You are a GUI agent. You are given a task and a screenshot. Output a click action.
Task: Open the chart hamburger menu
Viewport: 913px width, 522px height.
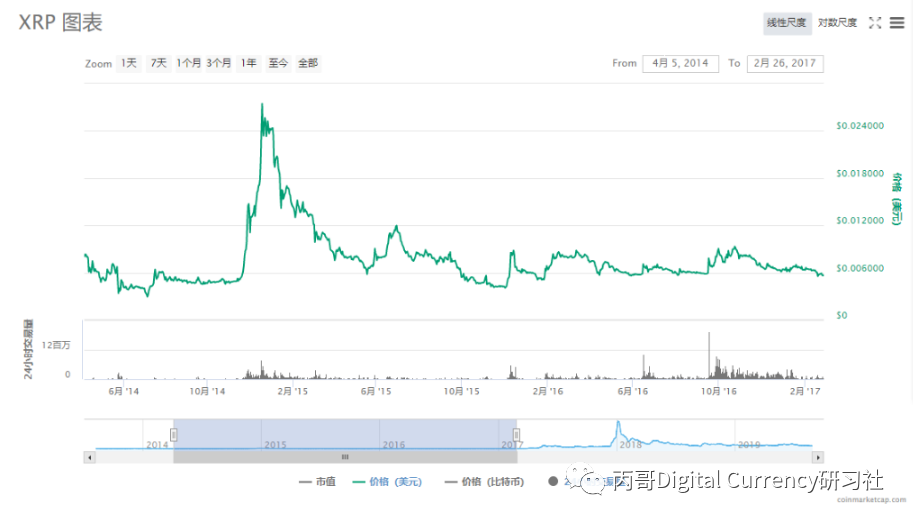[897, 23]
